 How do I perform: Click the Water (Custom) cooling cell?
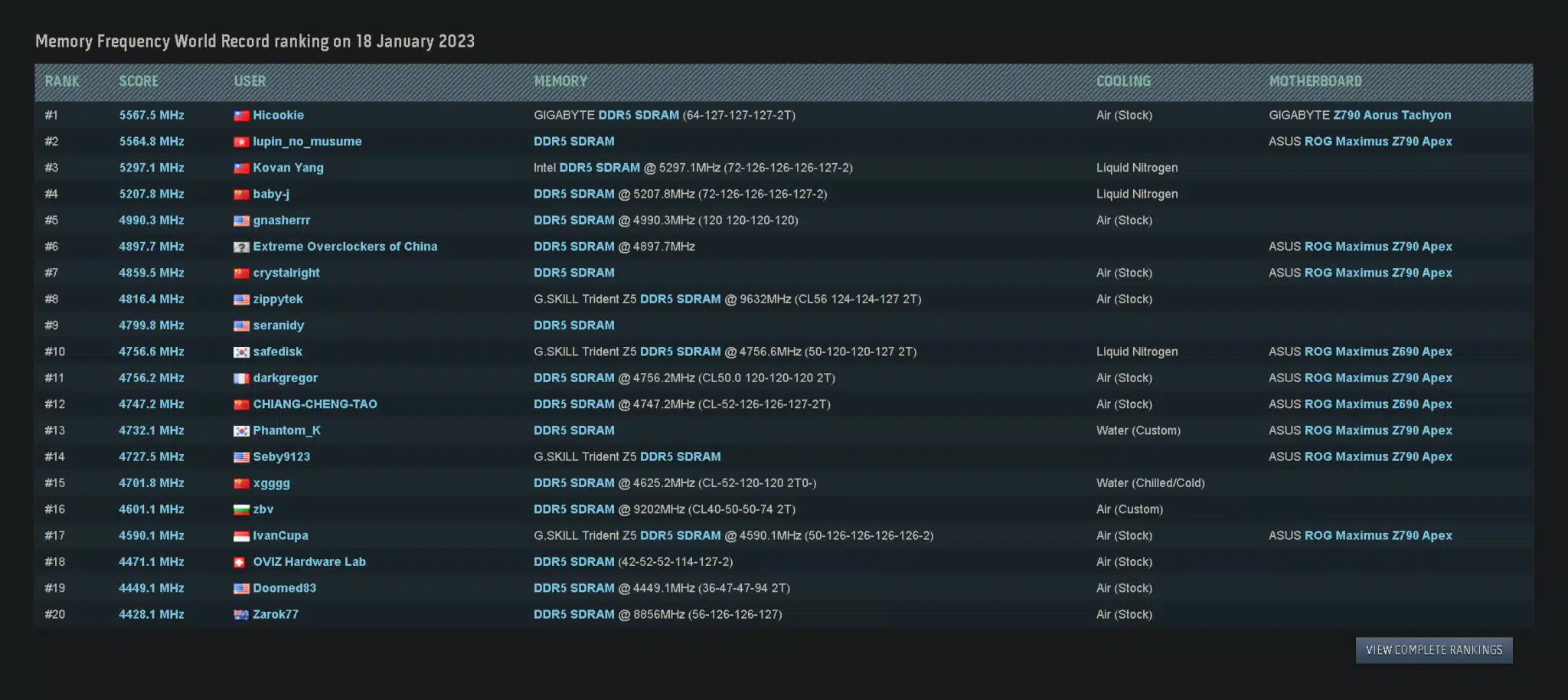pos(1138,430)
